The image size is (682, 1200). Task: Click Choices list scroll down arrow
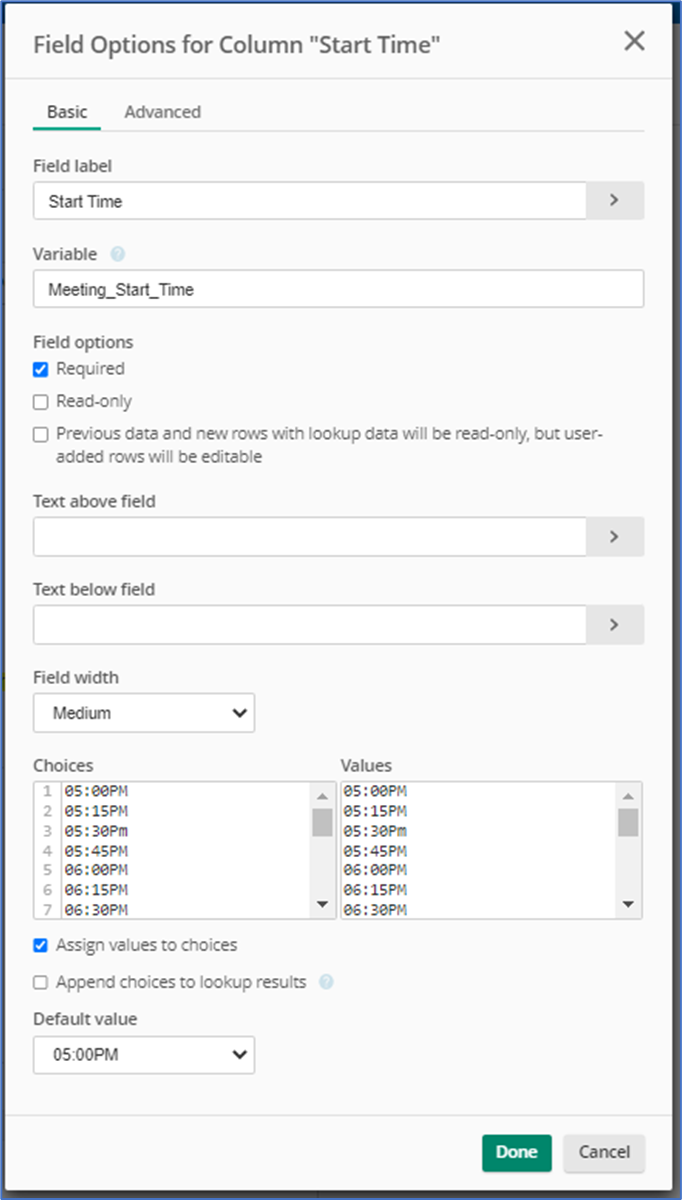tap(322, 904)
